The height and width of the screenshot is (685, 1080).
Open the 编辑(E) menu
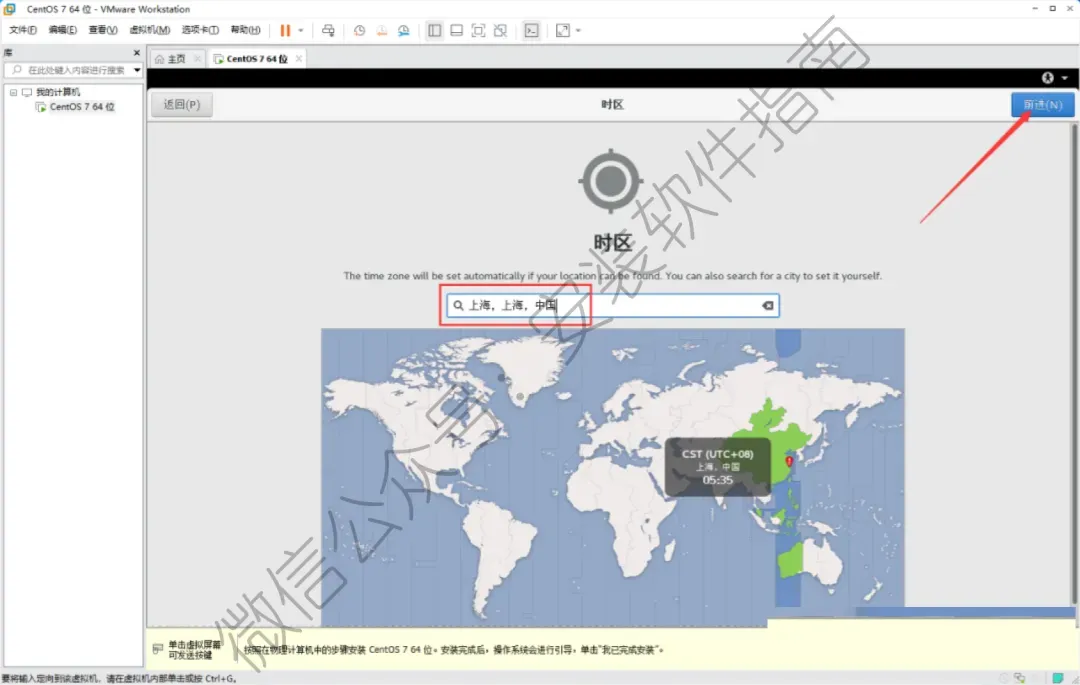(63, 30)
